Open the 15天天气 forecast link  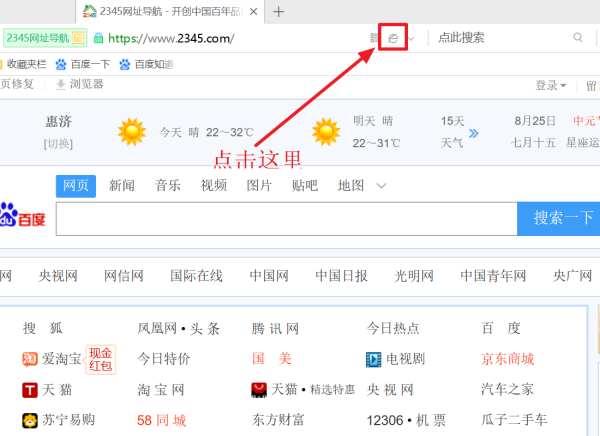(x=452, y=132)
